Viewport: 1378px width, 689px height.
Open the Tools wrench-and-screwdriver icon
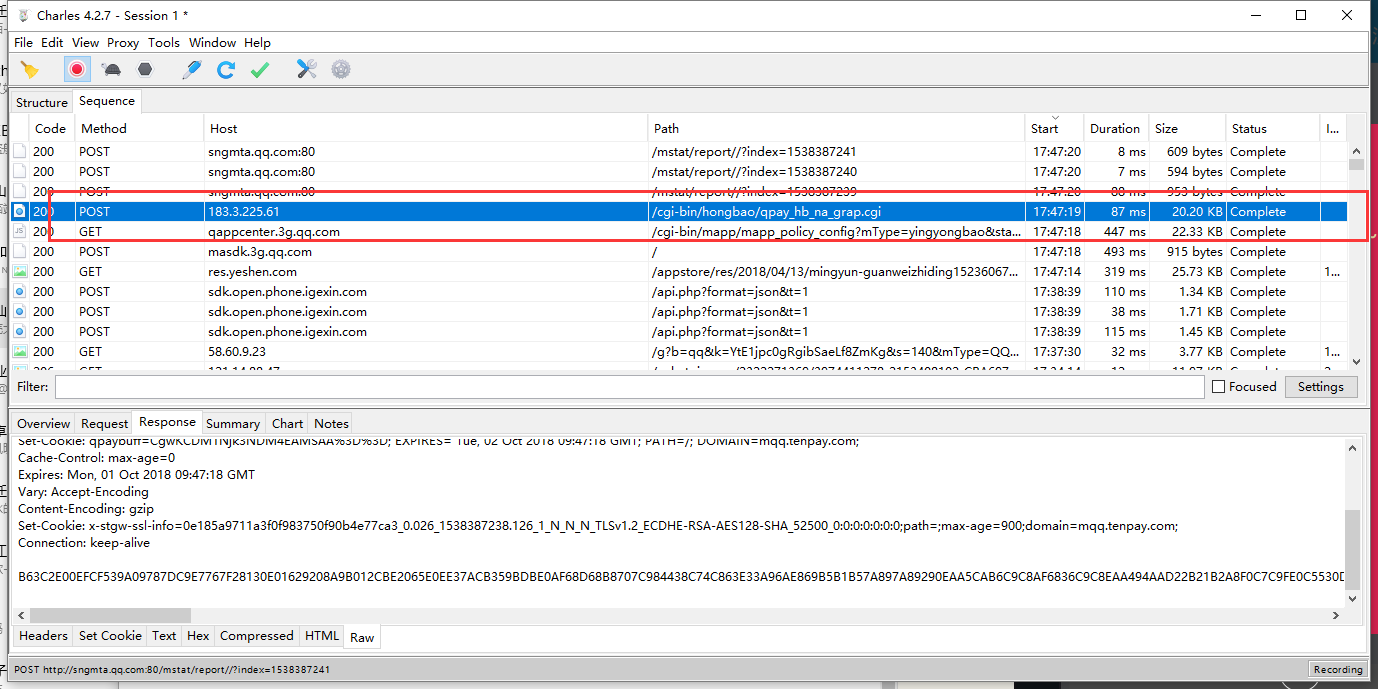(307, 69)
